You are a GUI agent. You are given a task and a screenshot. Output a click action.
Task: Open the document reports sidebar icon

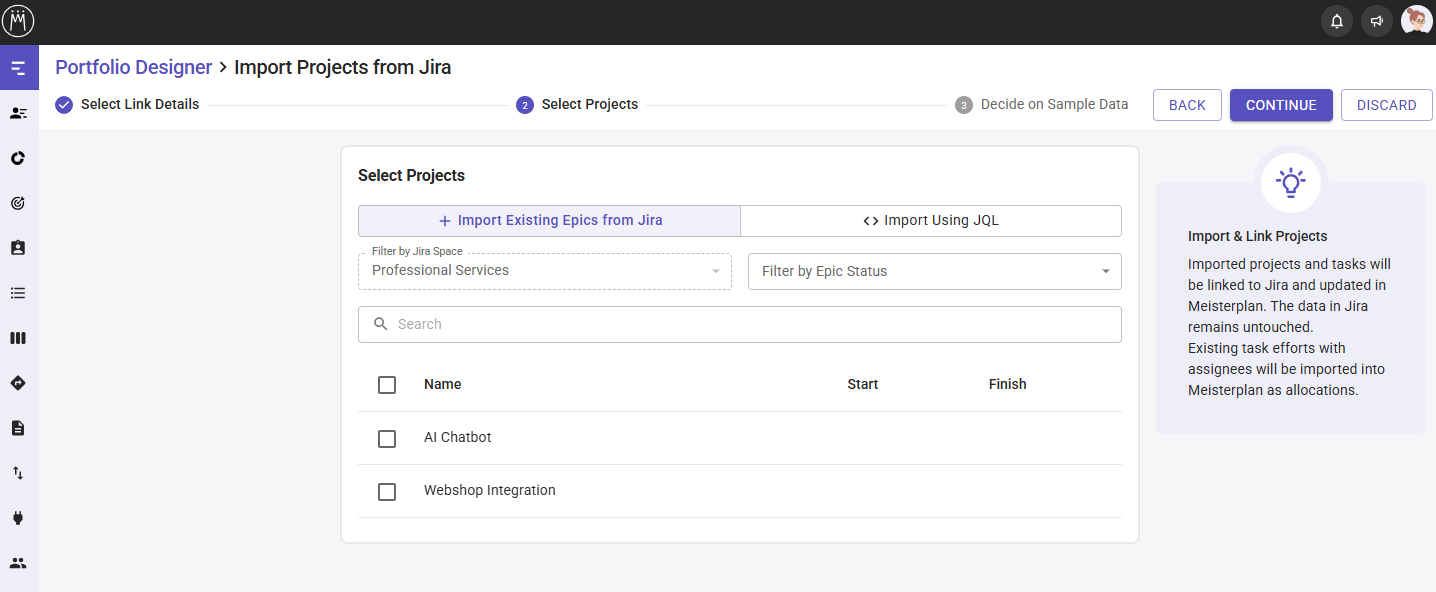[x=18, y=428]
